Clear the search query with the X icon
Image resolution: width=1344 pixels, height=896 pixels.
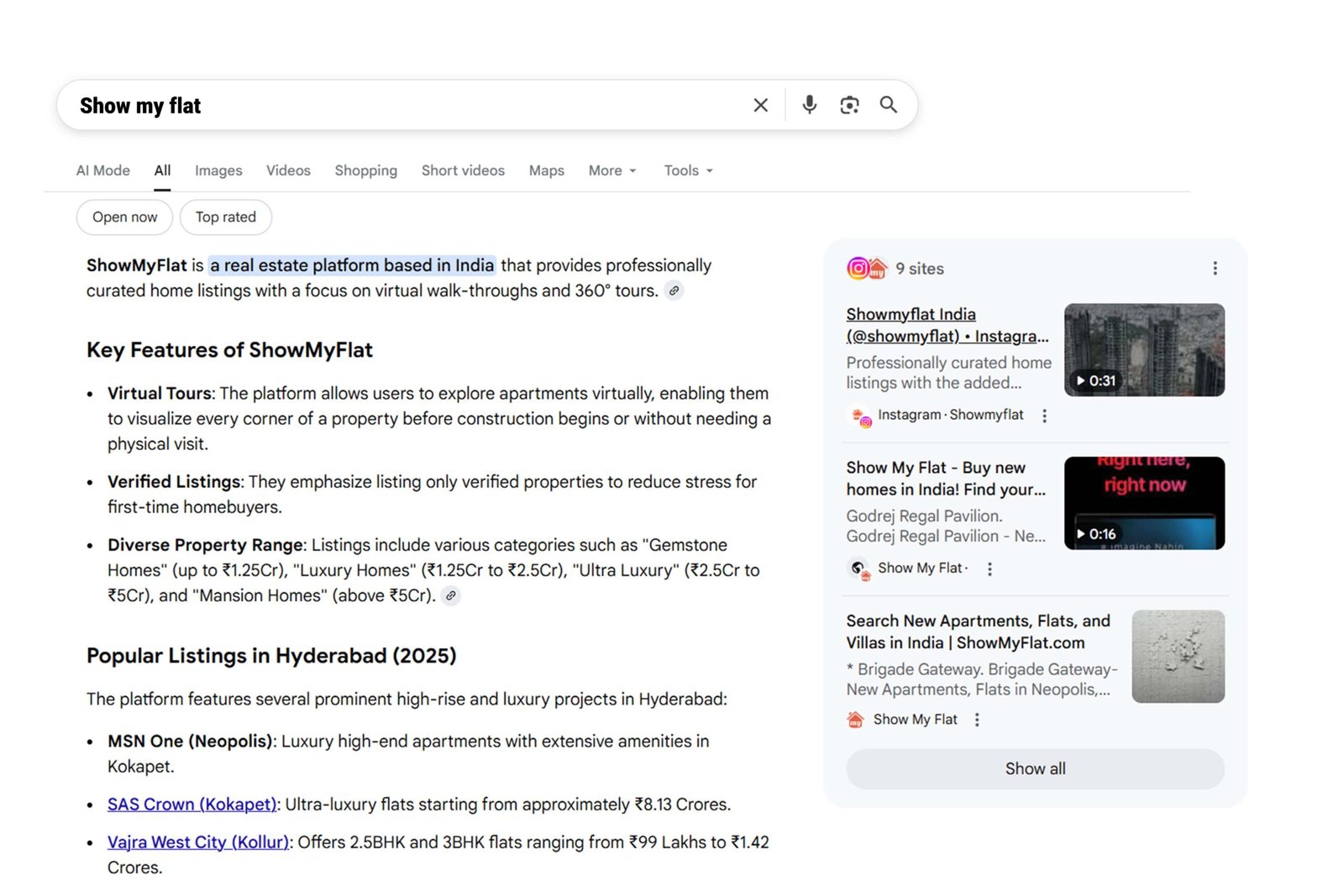[x=760, y=104]
